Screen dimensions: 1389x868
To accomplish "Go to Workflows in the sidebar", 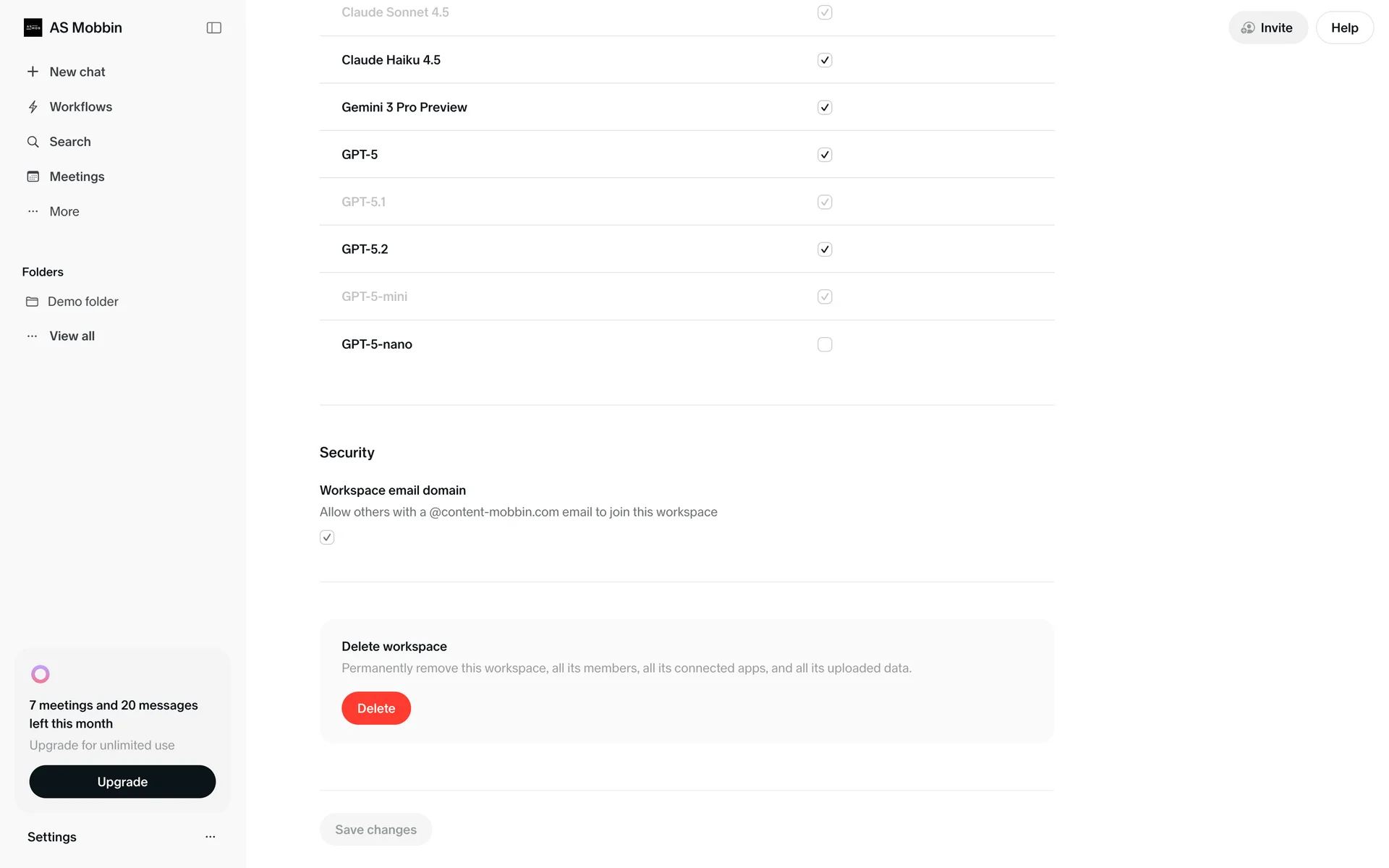I will 80,107.
